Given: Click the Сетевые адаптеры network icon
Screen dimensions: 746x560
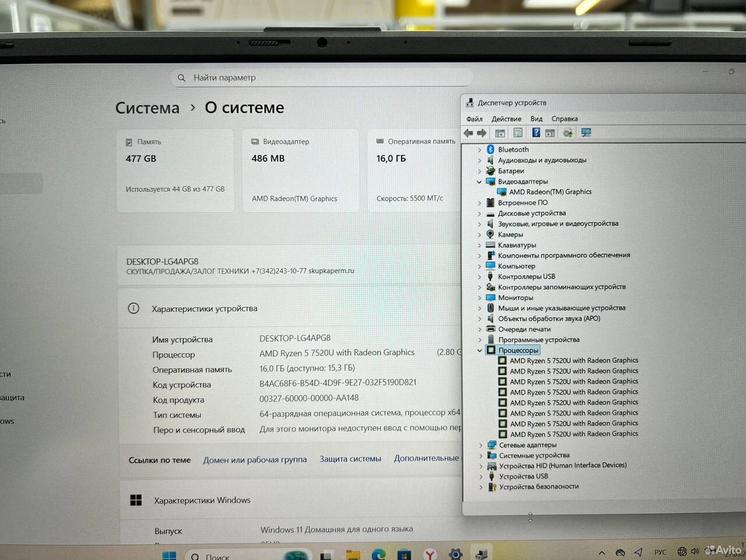Looking at the screenshot, I should (x=492, y=445).
